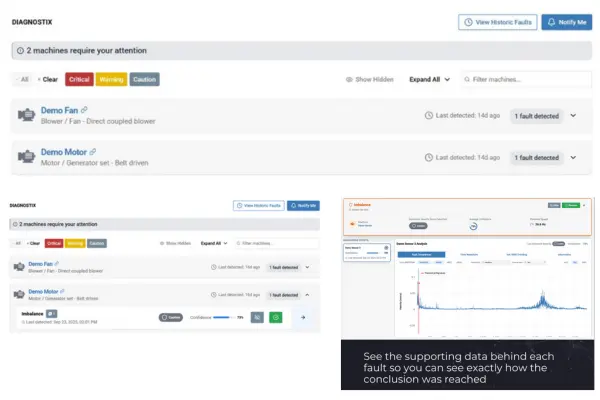Toggle the yellow Warning filter in the large dashboard

[111, 79]
